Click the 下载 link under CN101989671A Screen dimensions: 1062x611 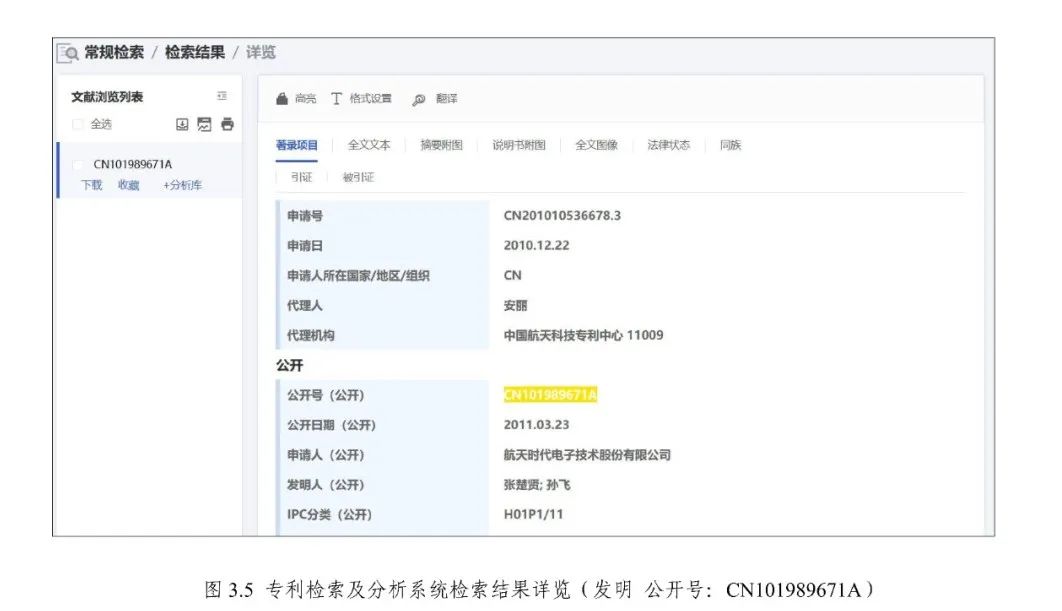point(91,185)
